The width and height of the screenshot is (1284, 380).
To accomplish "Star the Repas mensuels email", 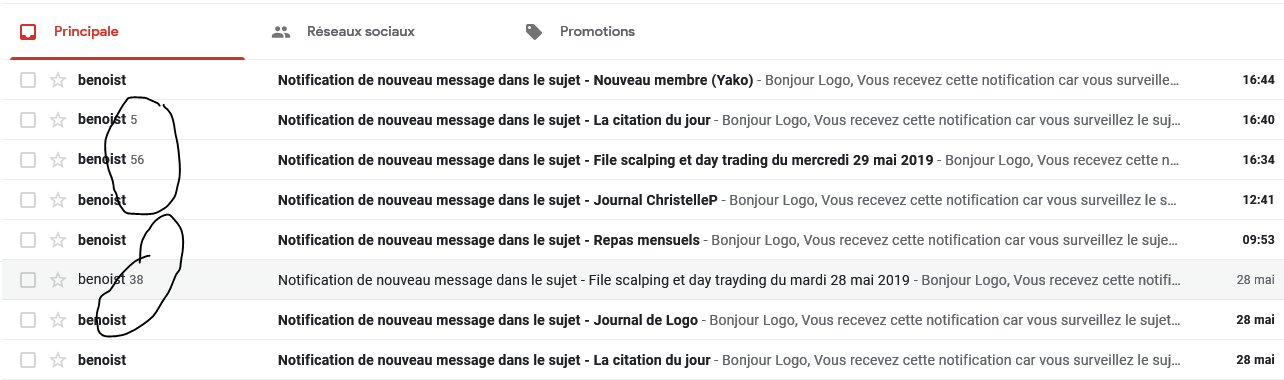I will [58, 240].
